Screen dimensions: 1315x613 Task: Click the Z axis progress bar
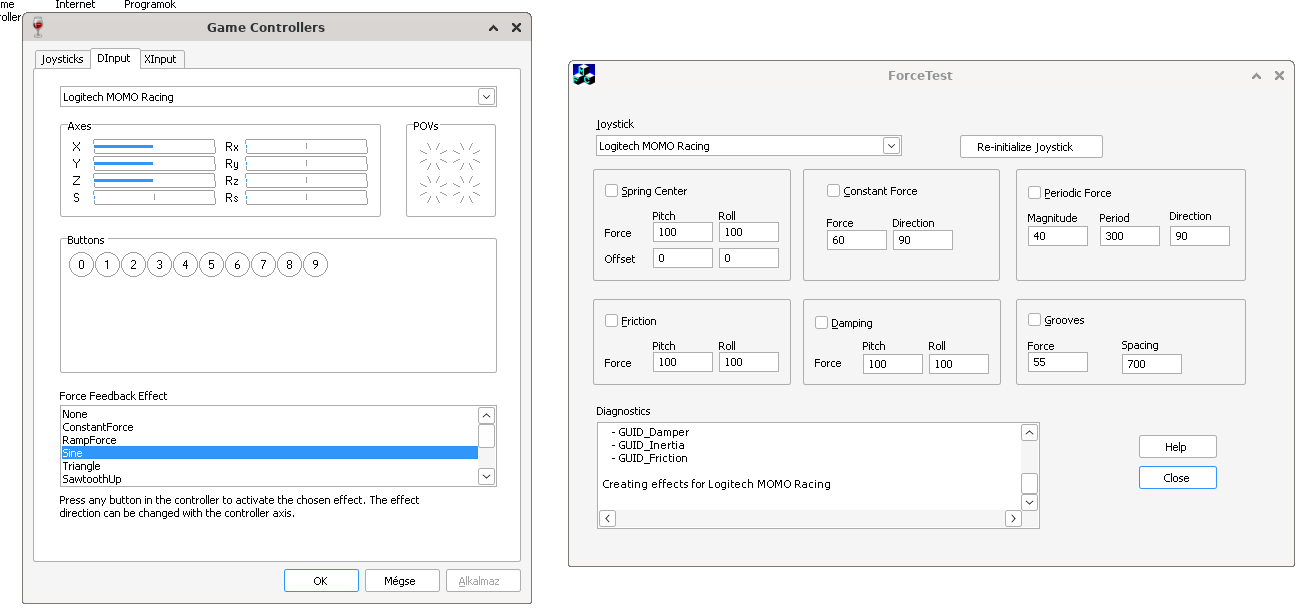point(154,180)
